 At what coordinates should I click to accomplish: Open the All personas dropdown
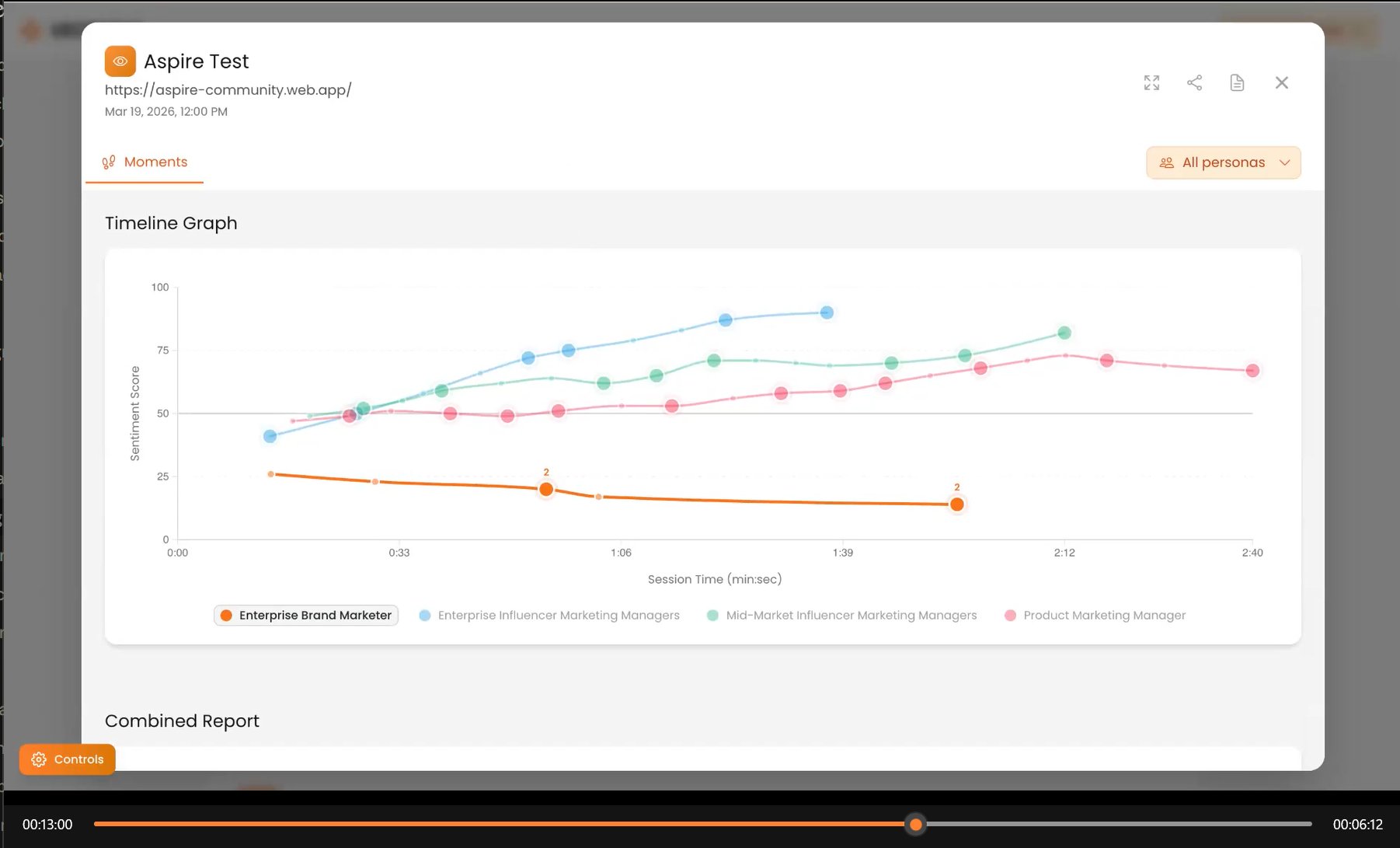[1223, 162]
